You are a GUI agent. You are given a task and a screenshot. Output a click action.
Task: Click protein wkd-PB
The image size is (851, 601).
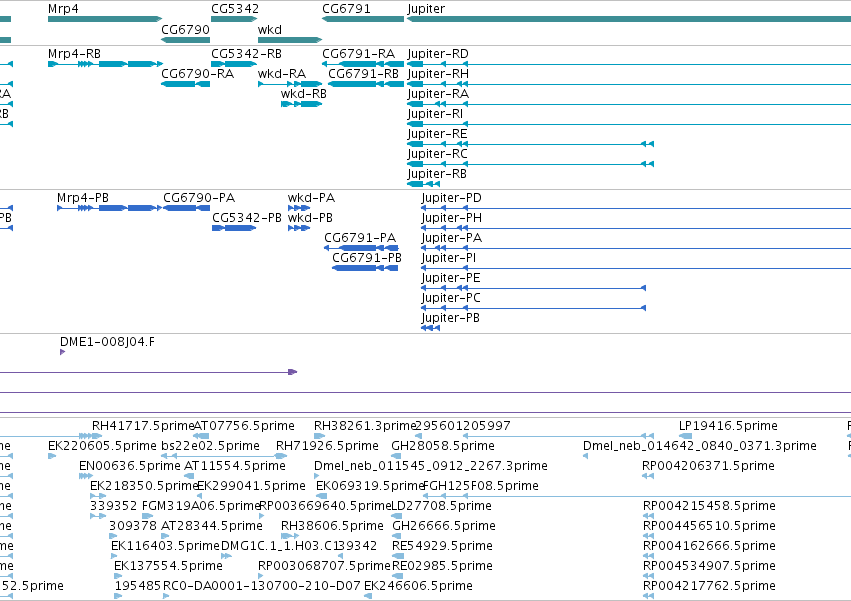[310, 218]
